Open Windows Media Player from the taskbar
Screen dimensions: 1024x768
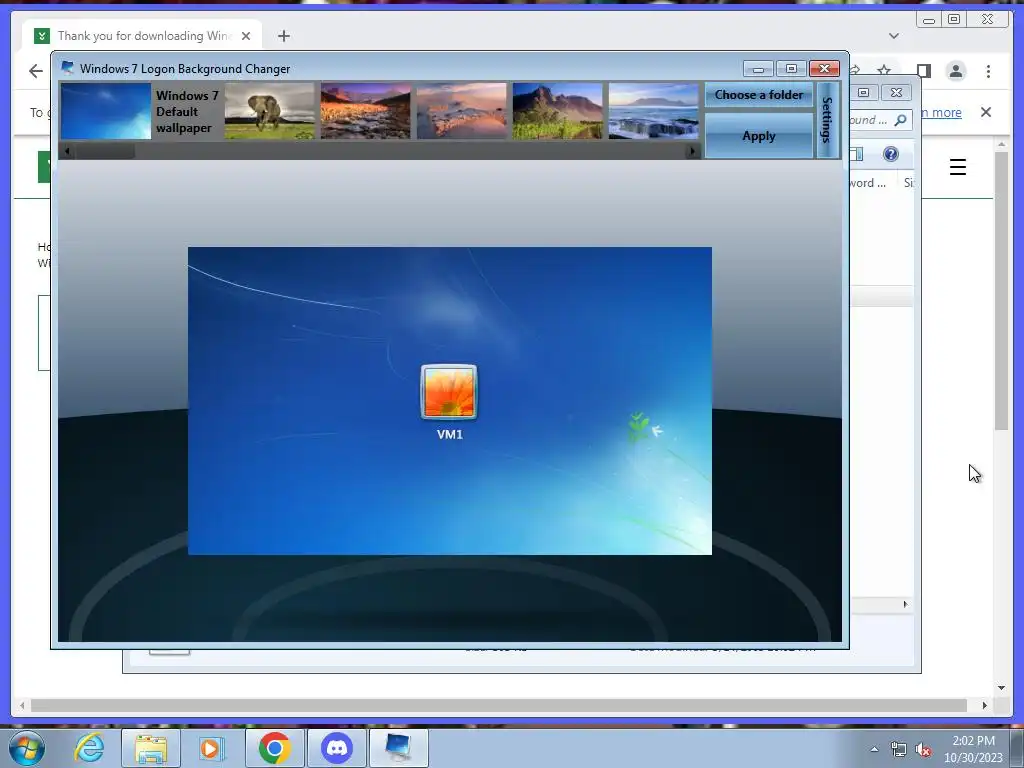click(211, 748)
